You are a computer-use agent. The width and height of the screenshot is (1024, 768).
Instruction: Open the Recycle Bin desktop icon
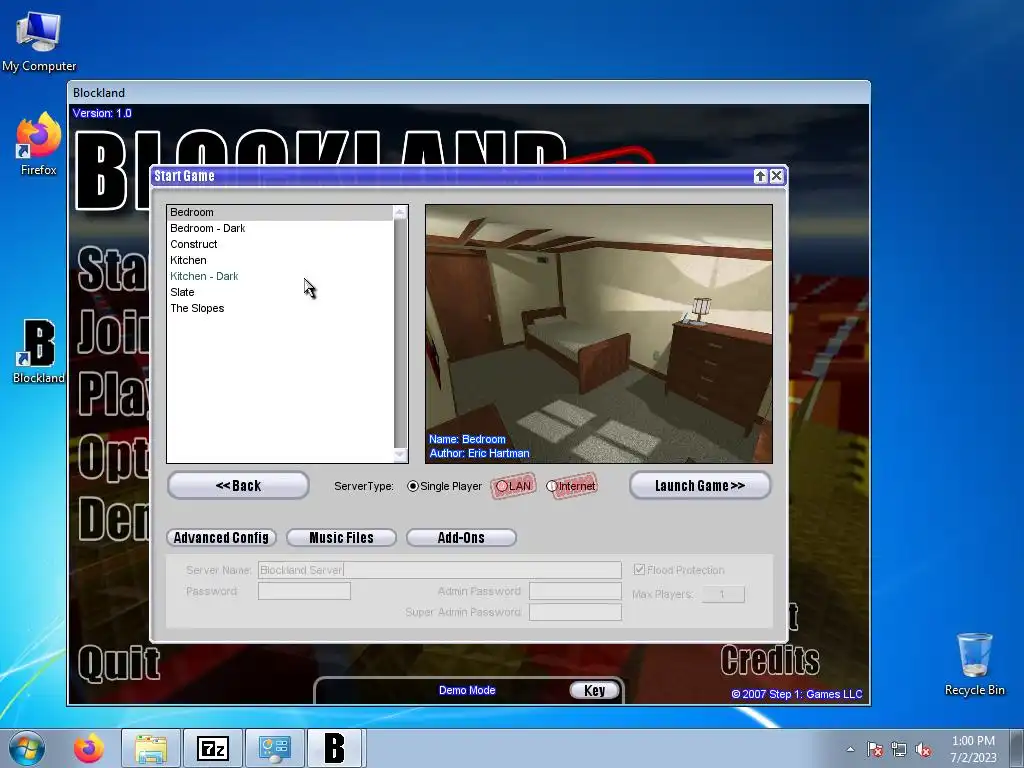coord(974,664)
